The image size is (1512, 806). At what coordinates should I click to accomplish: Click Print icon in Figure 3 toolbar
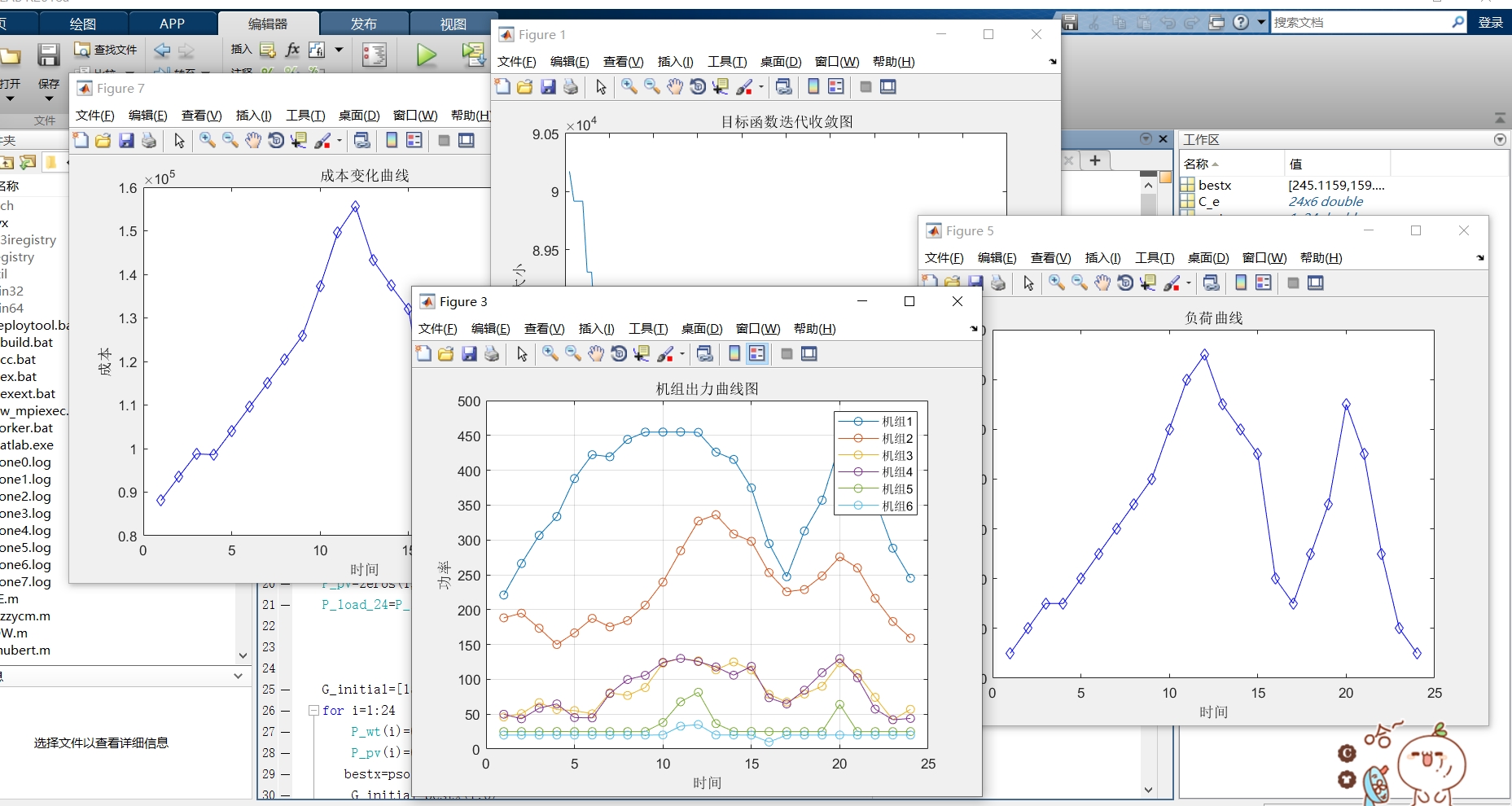click(492, 353)
